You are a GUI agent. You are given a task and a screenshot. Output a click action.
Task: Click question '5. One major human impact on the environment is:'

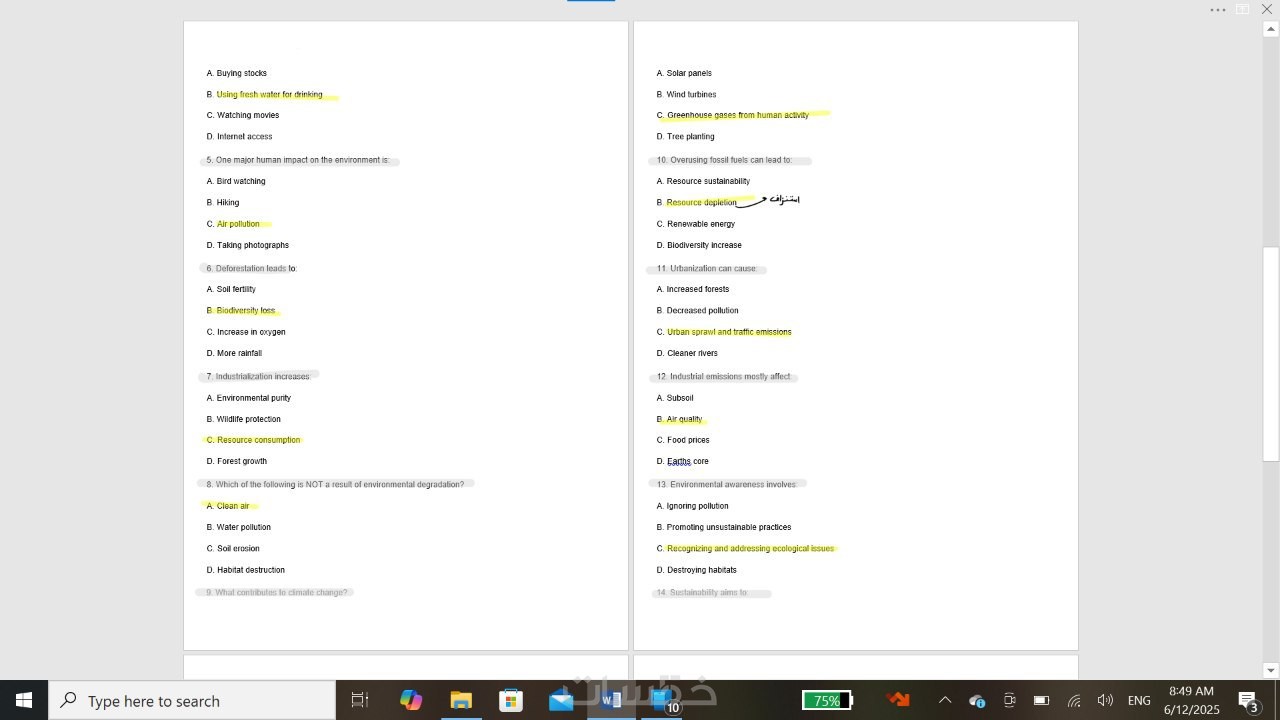click(298, 160)
